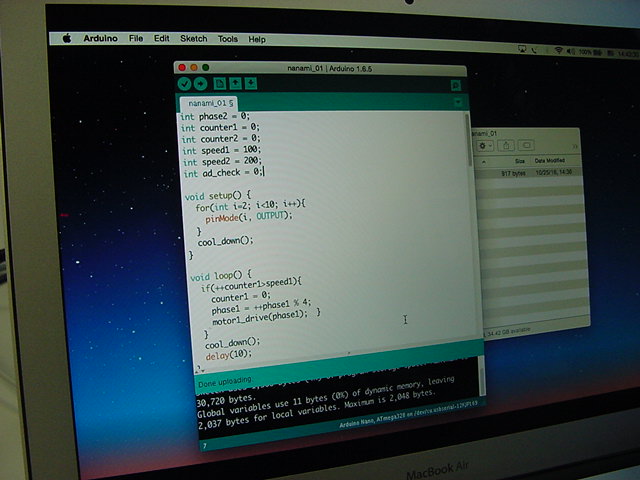
Task: Click the Finder window title nanami_01
Action: pyautogui.click(x=484, y=133)
